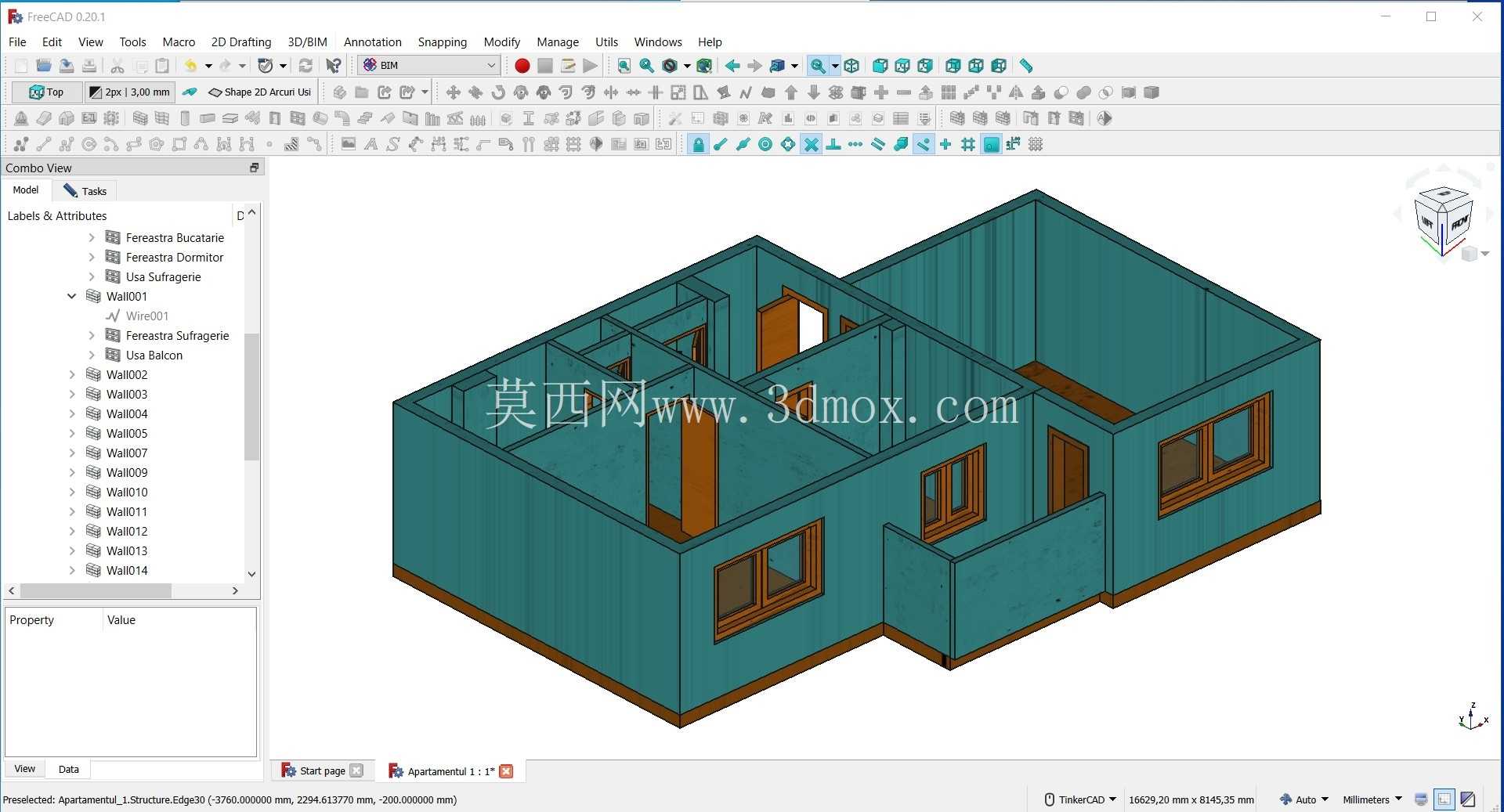The image size is (1504, 812).
Task: Click the Top working plane button
Action: pyautogui.click(x=46, y=92)
